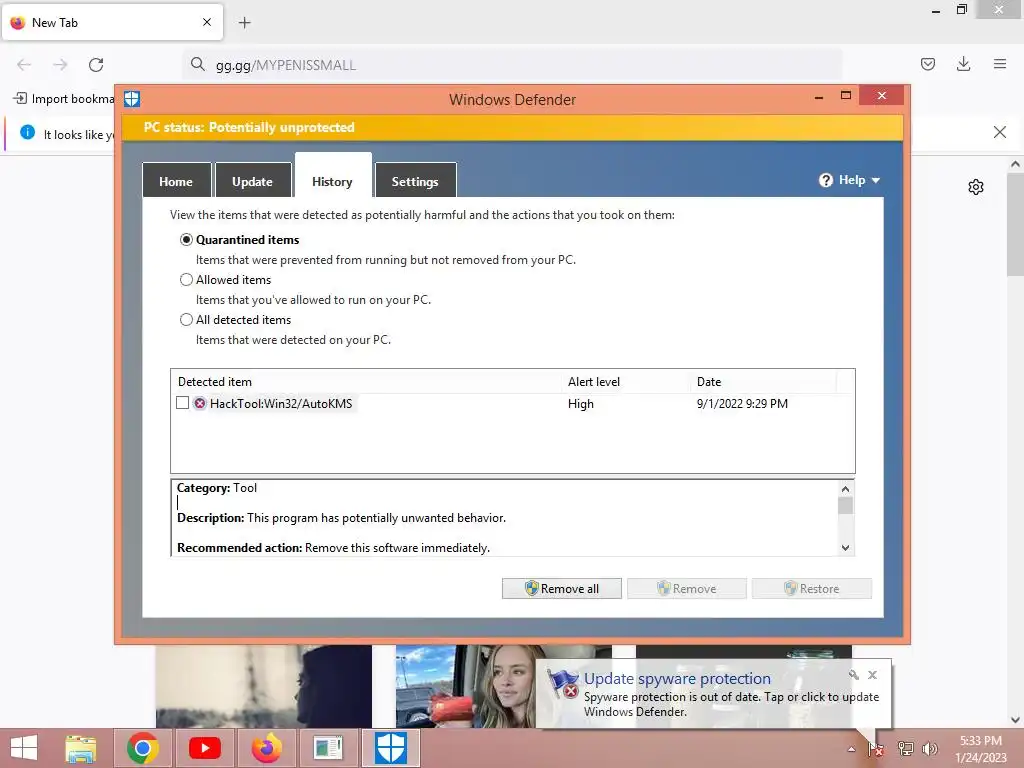The width and height of the screenshot is (1024, 768).
Task: Click PC status Potentially unprotected banner
Action: point(513,127)
